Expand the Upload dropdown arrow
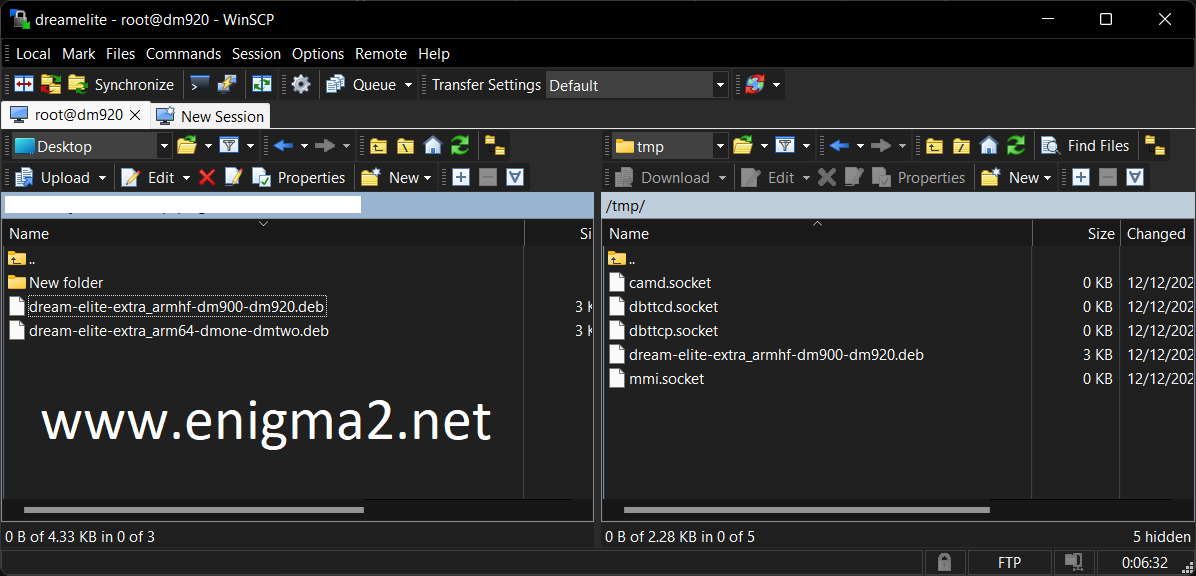This screenshot has height=576, width=1196. (103, 178)
